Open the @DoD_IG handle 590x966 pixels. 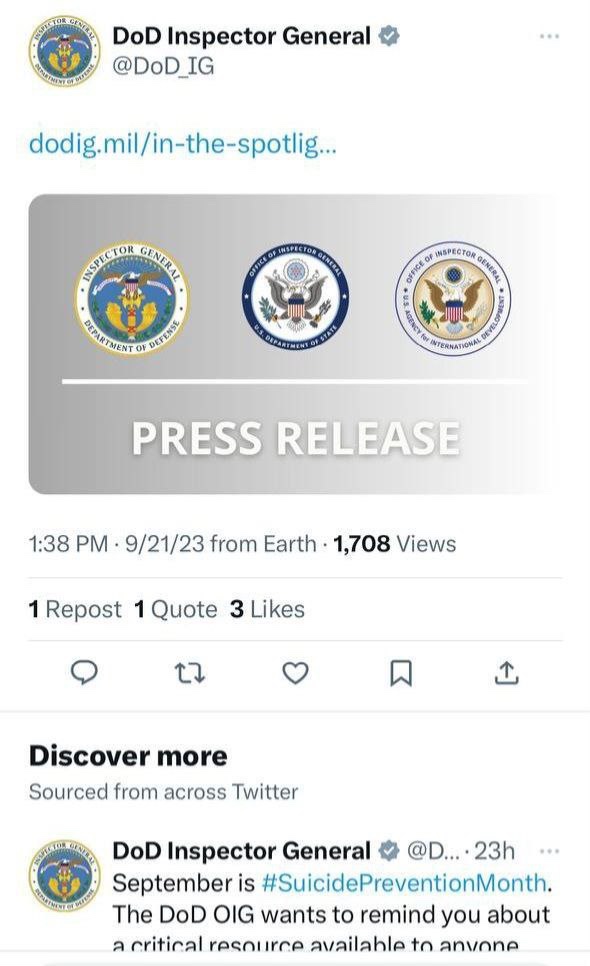click(x=163, y=67)
